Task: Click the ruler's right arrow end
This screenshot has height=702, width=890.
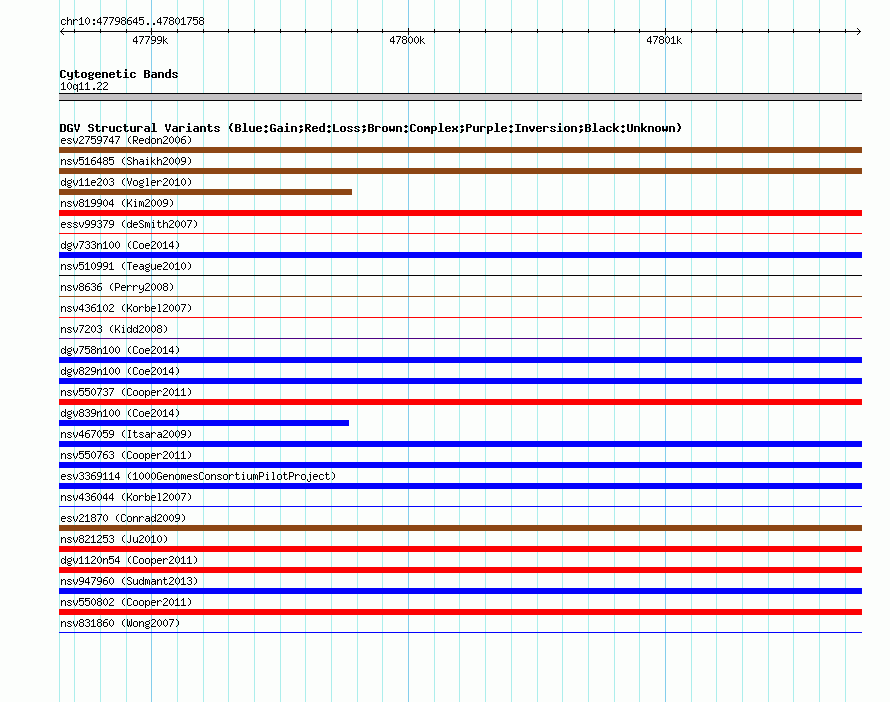Action: pos(858,31)
